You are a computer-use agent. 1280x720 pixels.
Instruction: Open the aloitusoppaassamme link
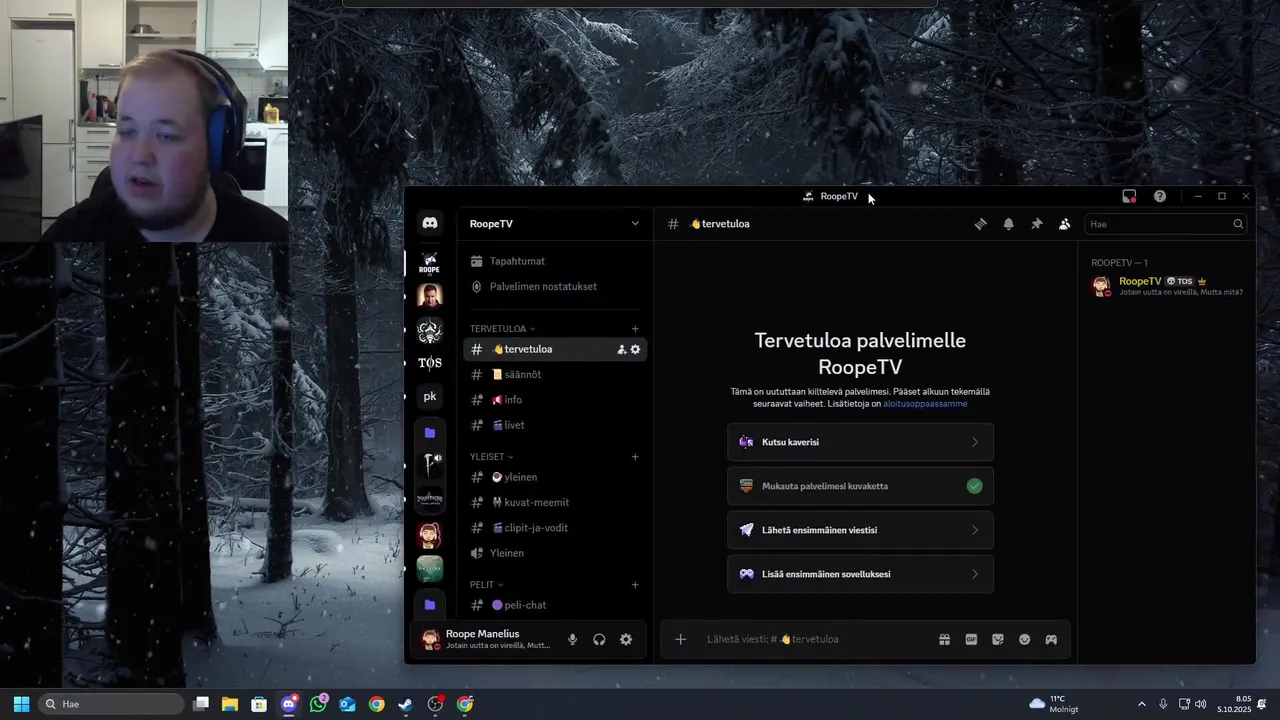925,404
